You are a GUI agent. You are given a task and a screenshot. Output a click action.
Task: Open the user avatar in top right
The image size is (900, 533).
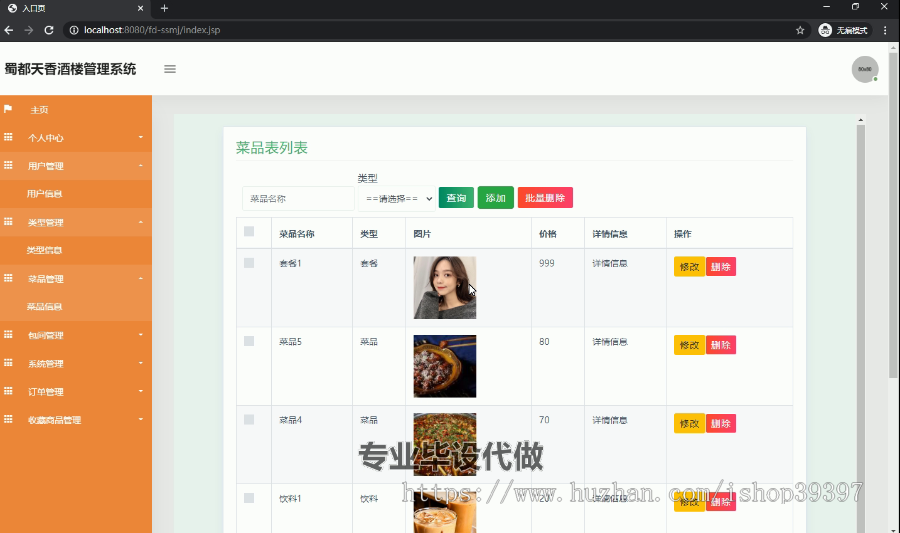[865, 69]
